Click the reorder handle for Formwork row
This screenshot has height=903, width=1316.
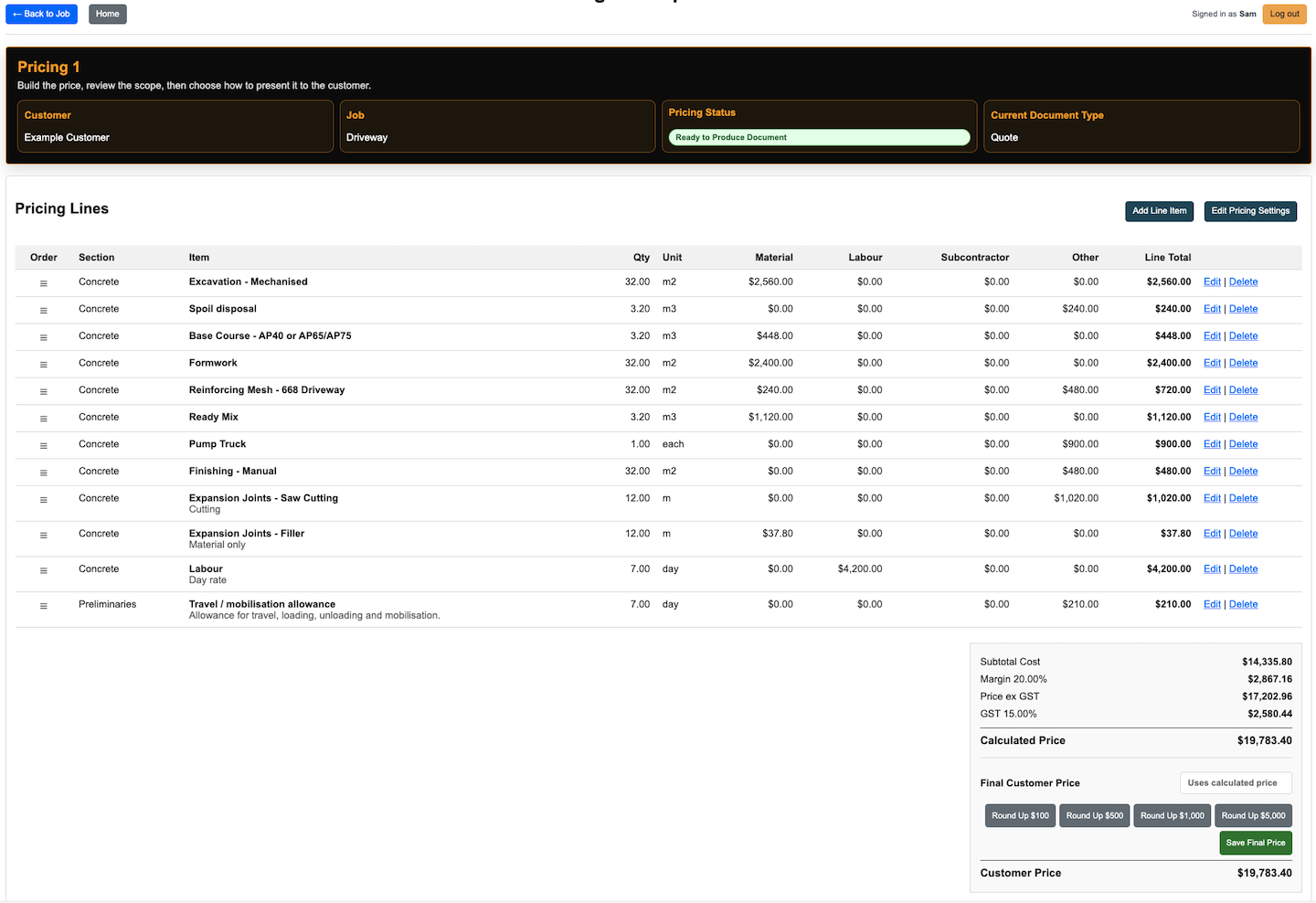pos(43,365)
